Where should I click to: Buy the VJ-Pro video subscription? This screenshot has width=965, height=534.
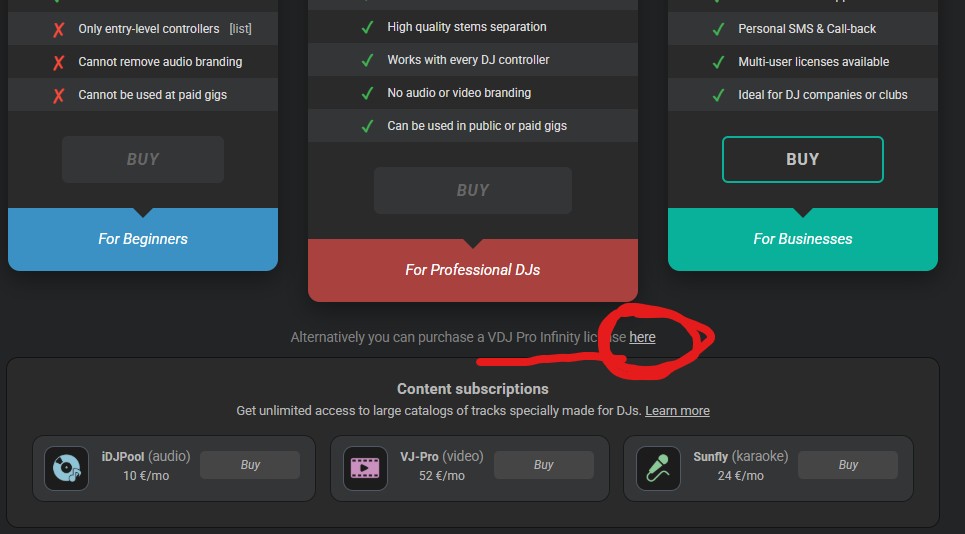pos(543,465)
